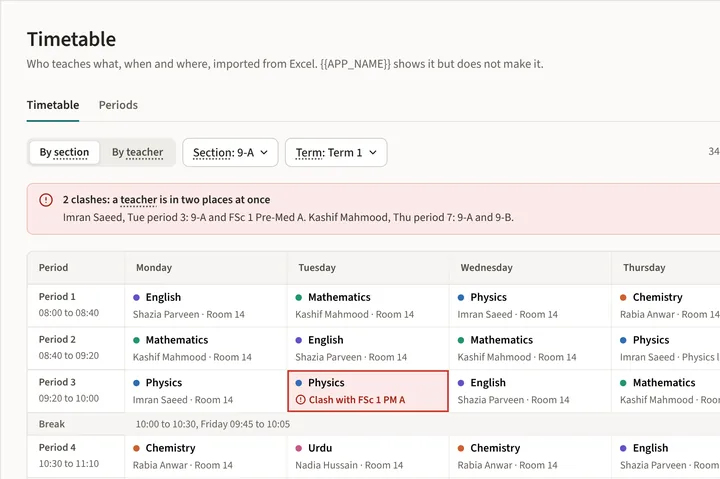Click the pink dot beside Tuesday Period 4 Urdu
This screenshot has width=720, height=479.
tap(299, 448)
